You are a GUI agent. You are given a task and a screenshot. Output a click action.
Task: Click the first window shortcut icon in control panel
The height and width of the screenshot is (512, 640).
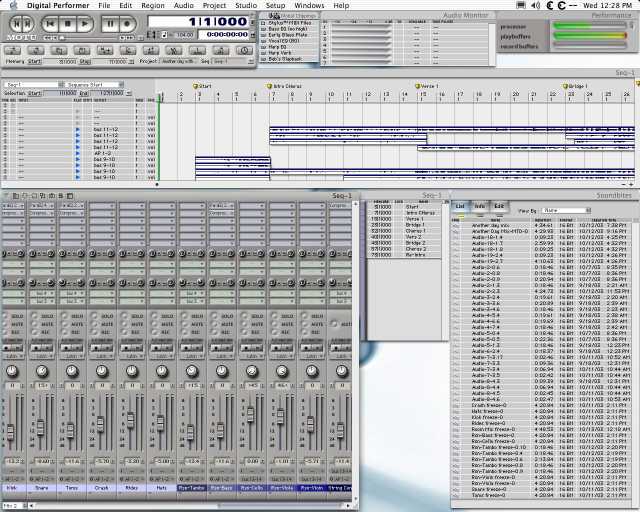pyautogui.click(x=13, y=51)
